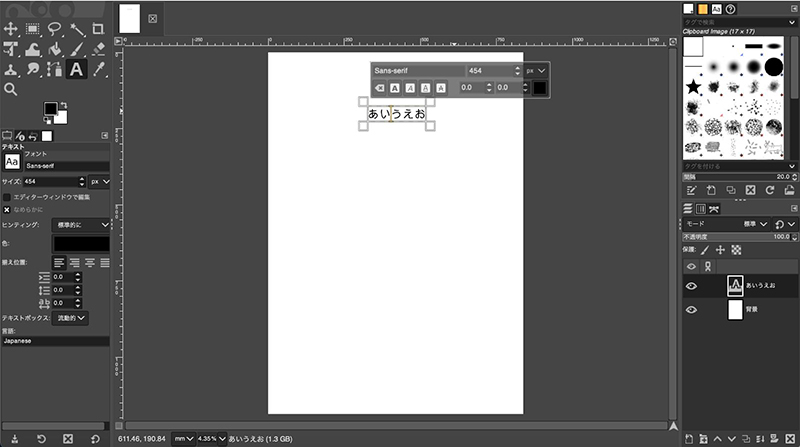Select the Color Picker eyedropper tool

tap(98, 69)
